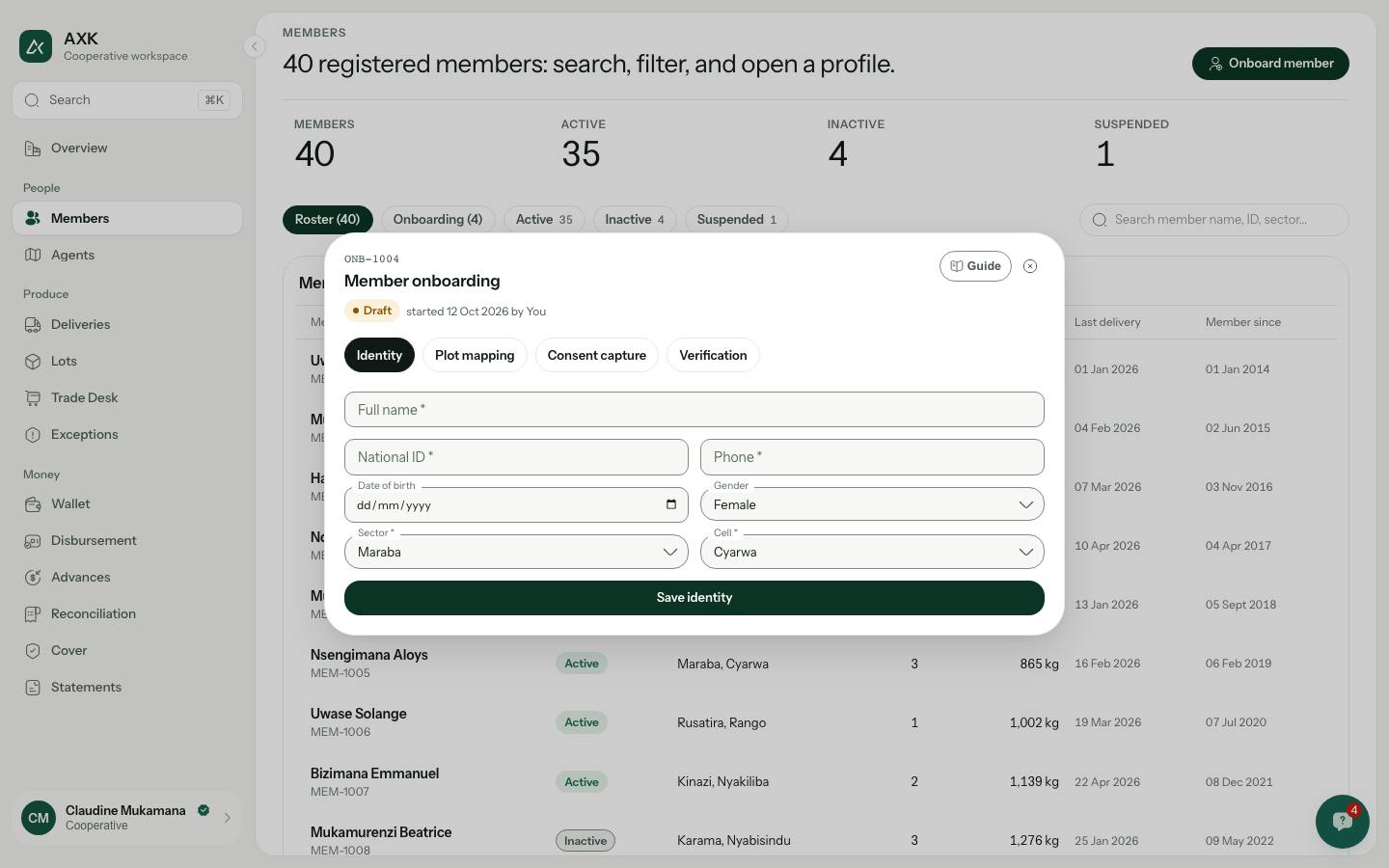Filter members by Inactive 4
Viewport: 1389px width, 868px height.
click(x=635, y=220)
